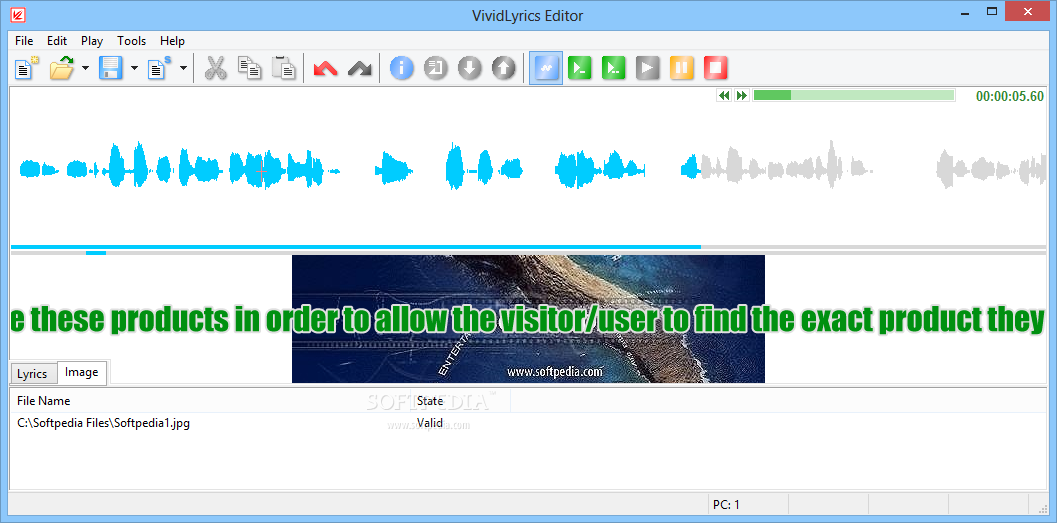Stop playback with the red button
Viewport: 1057px width, 523px height.
pyautogui.click(x=715, y=68)
